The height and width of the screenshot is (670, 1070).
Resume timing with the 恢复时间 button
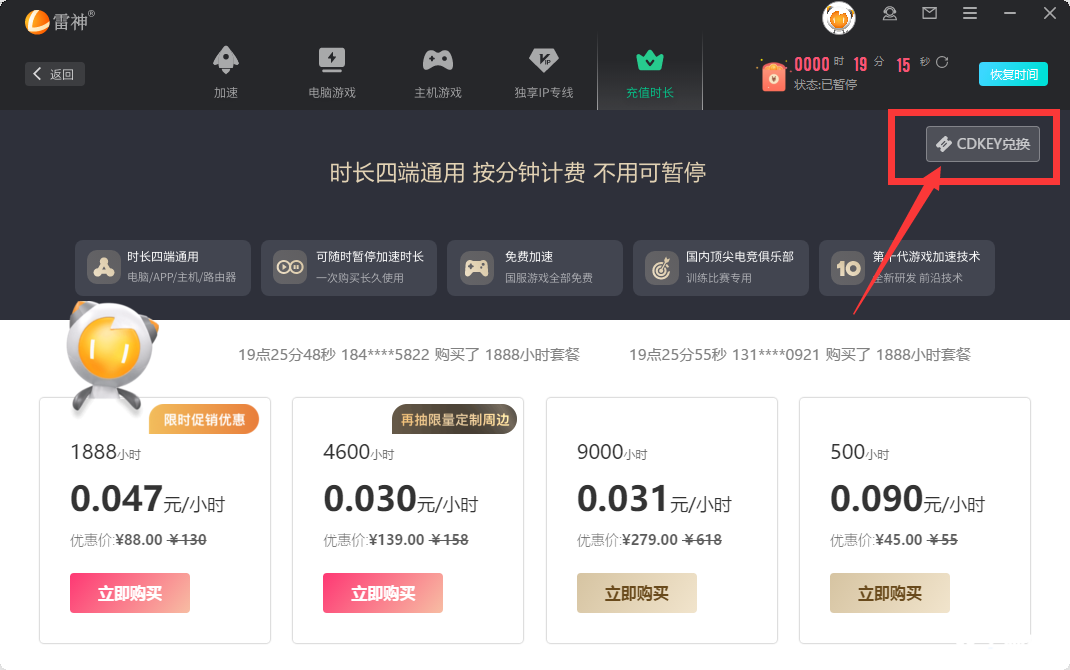(1012, 74)
